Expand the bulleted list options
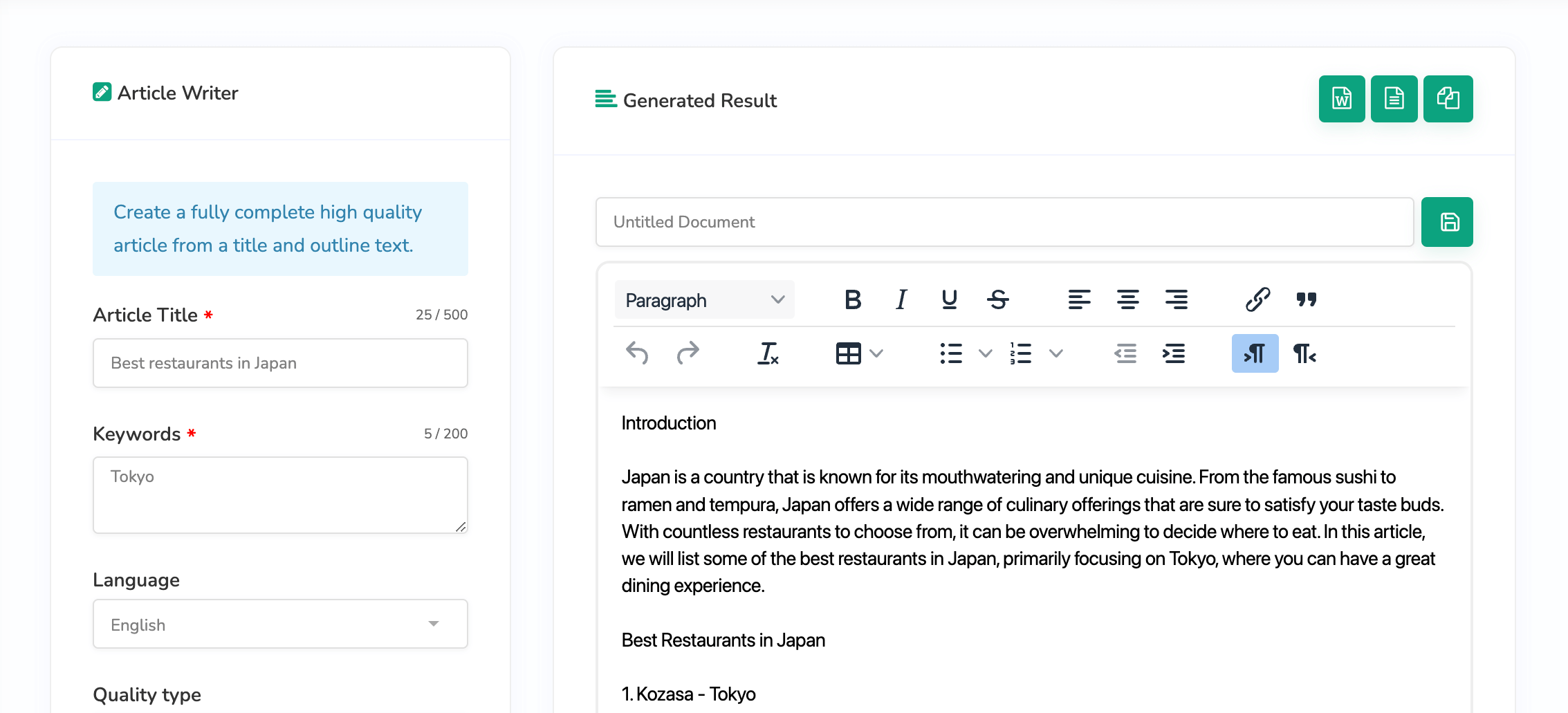Screen dimensions: 1568x713 [x=985, y=353]
